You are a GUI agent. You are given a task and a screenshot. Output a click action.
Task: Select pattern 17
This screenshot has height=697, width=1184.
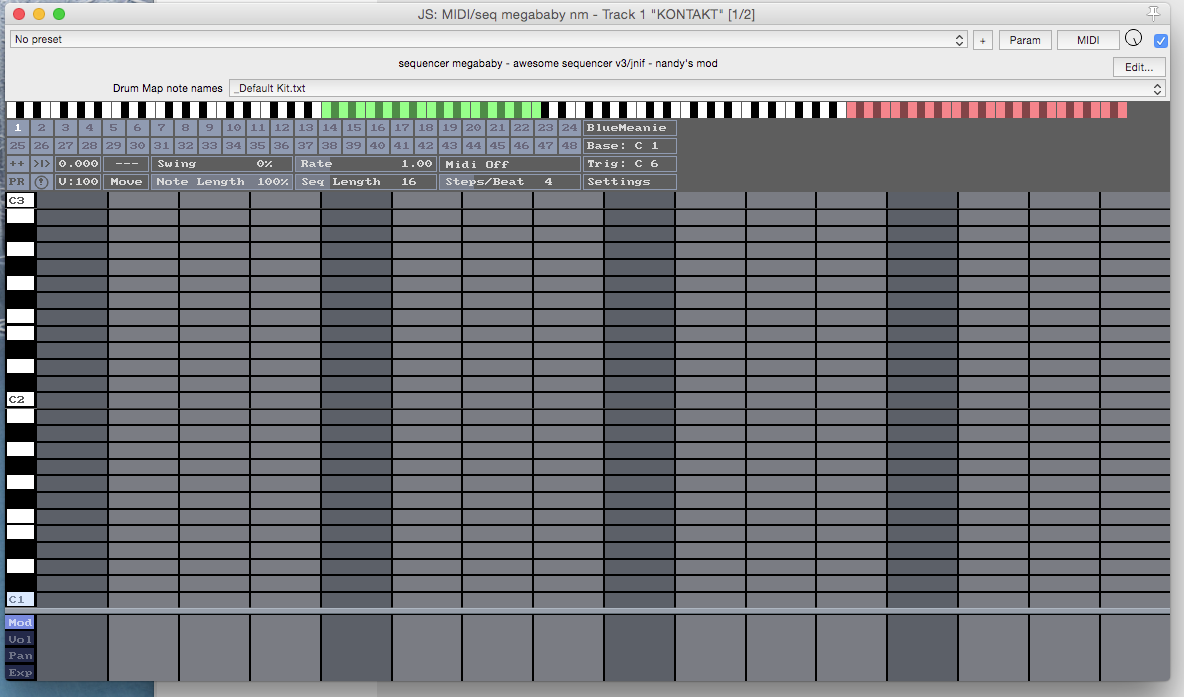coord(402,128)
